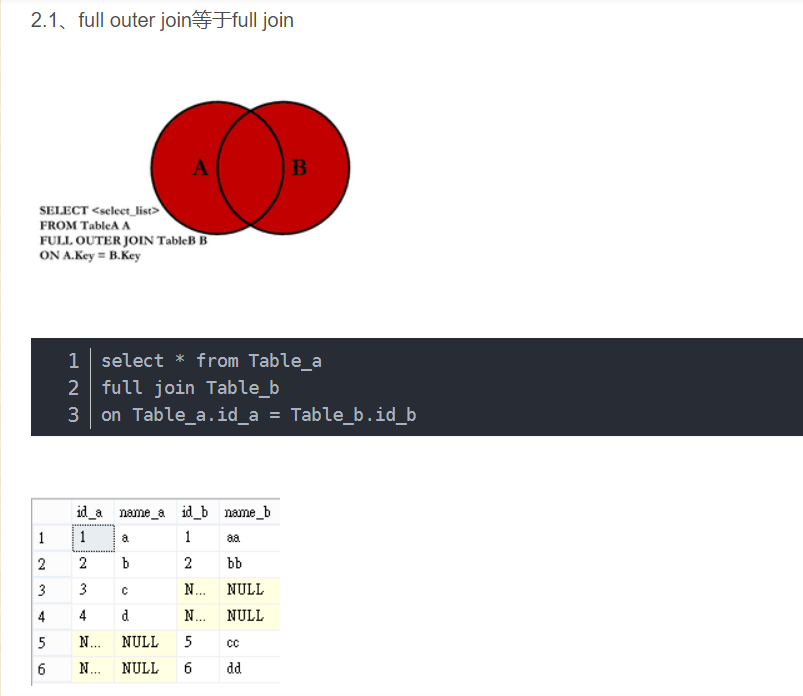Click the name_b column header
The image size is (803, 696).
(249, 512)
